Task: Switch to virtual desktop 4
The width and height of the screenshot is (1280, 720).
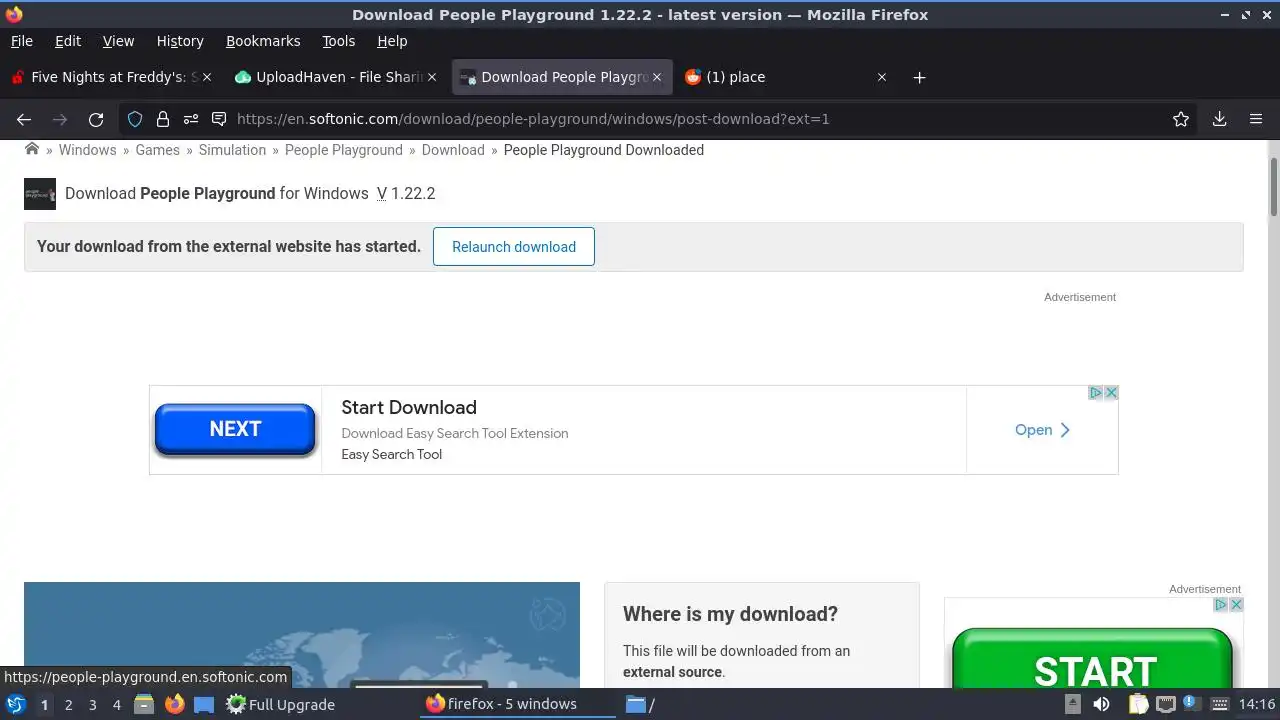Action: point(116,704)
